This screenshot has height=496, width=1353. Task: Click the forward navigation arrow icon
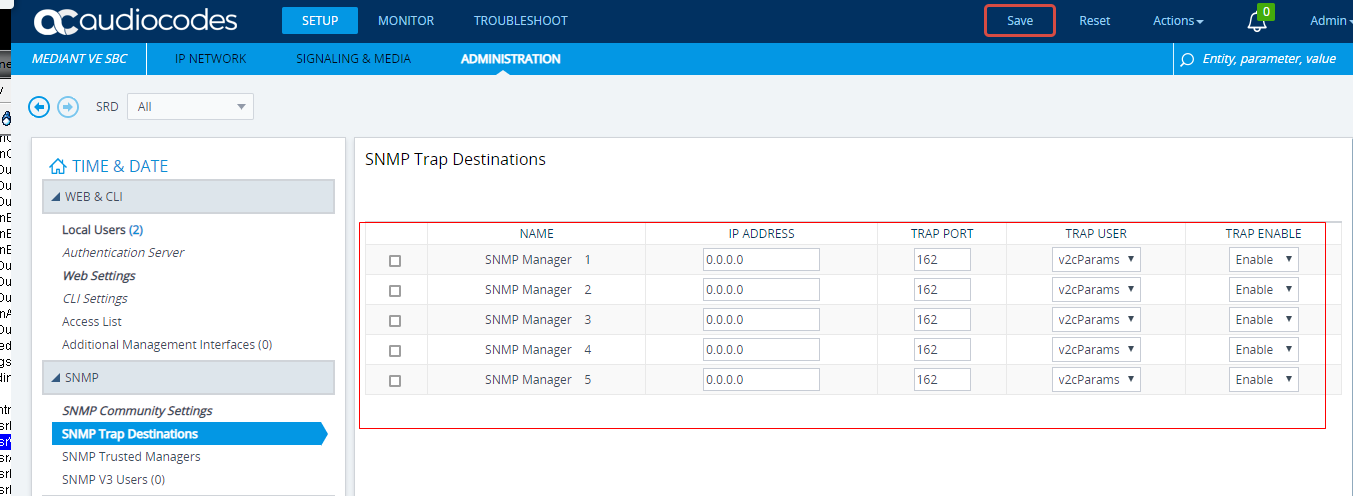[x=68, y=107]
